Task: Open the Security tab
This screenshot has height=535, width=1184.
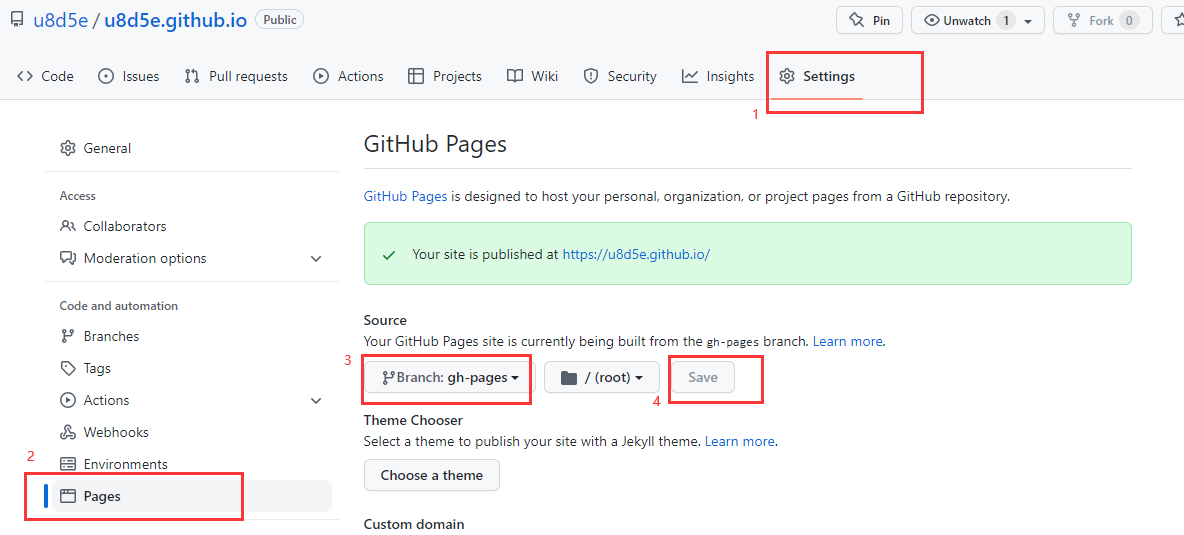Action: pyautogui.click(x=620, y=76)
